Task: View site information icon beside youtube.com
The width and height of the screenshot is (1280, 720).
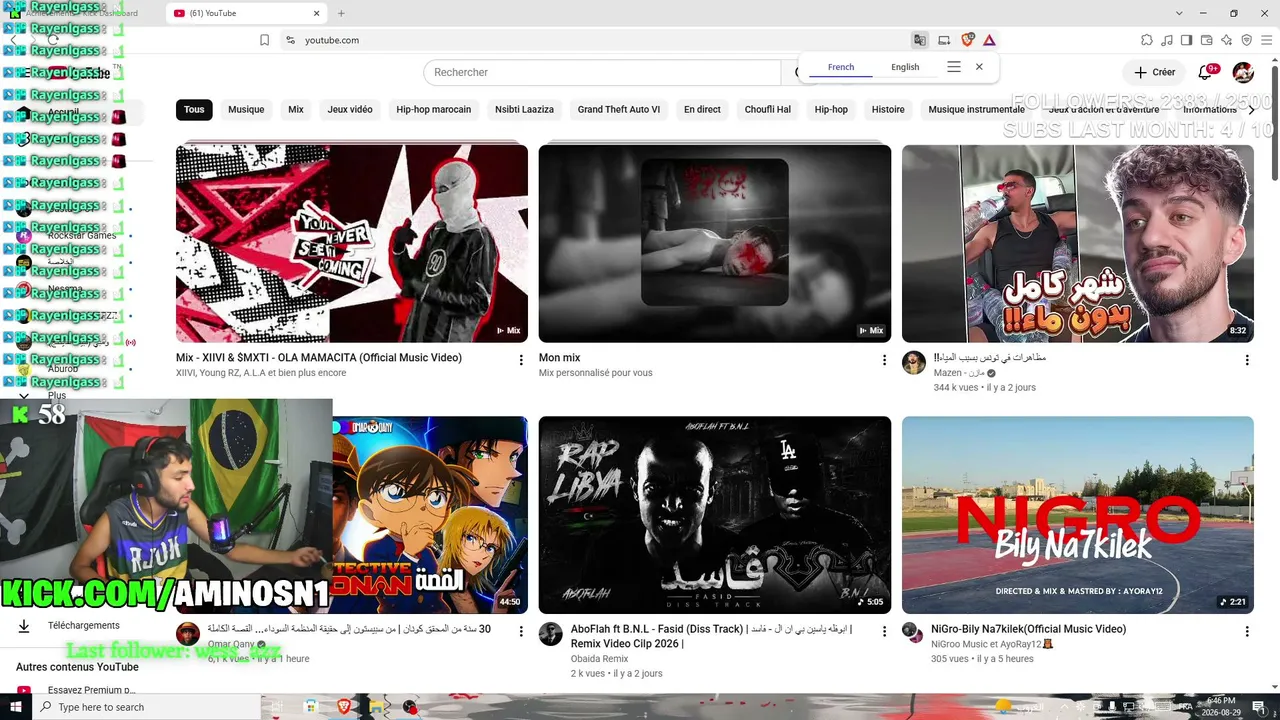Action: [x=290, y=40]
